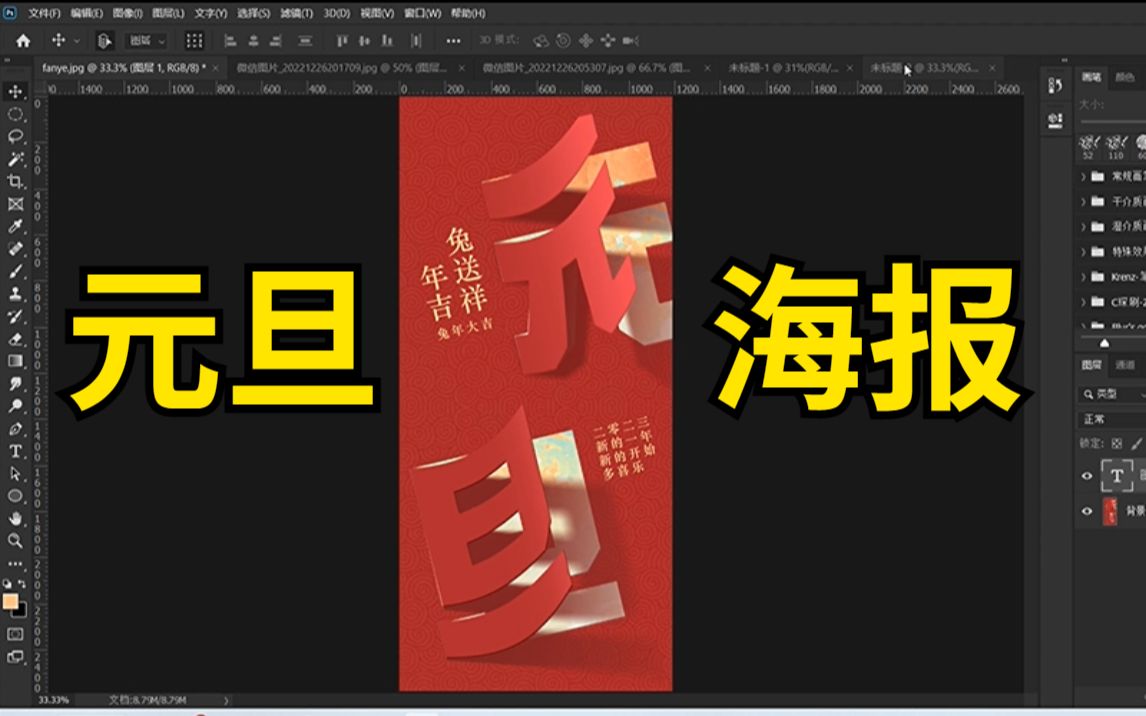Toggle the lock transparent pixels icon
The width and height of the screenshot is (1146, 716).
point(1115,443)
